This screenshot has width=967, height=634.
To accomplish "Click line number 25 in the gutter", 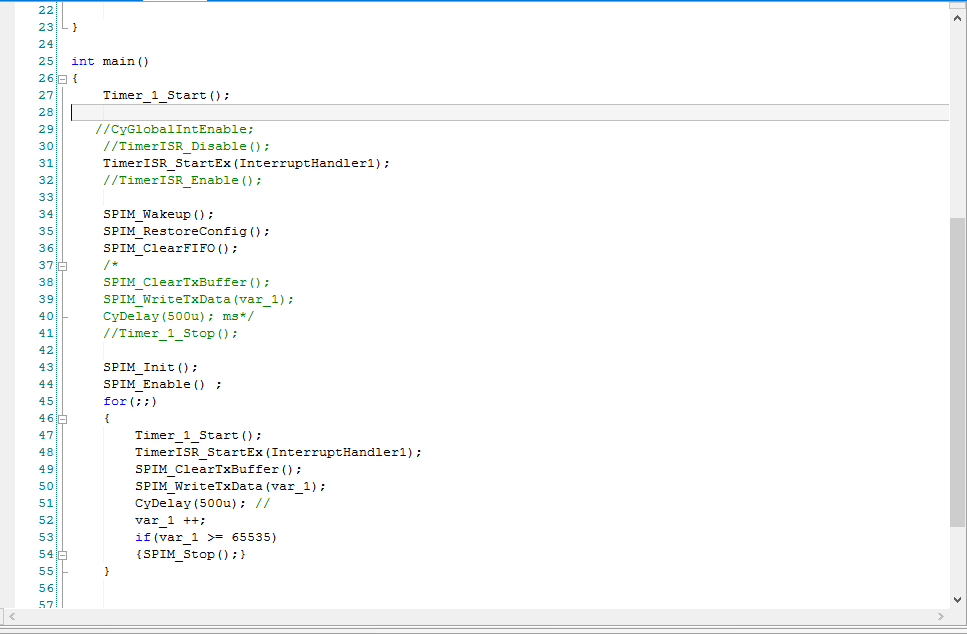I will [46, 61].
